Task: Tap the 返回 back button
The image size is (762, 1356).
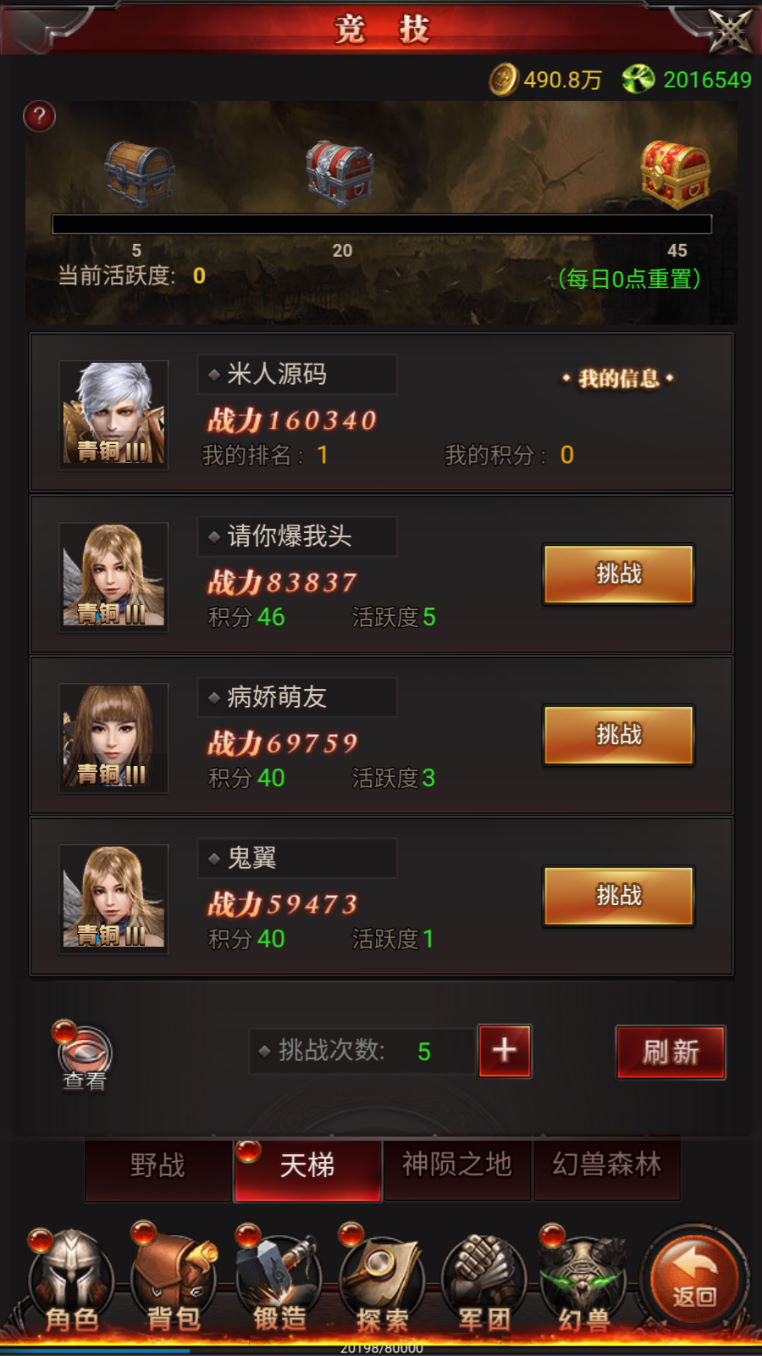Action: click(694, 1279)
